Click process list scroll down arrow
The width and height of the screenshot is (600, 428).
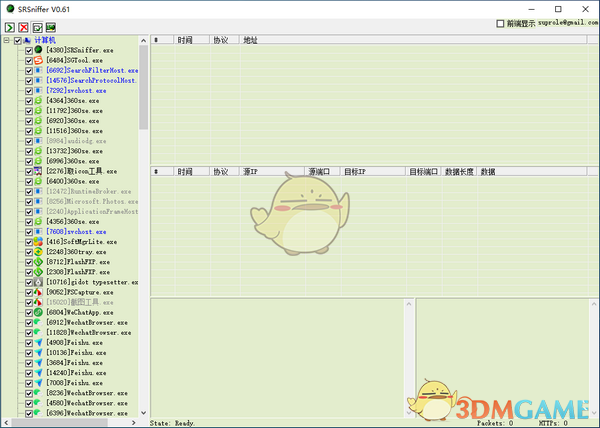[143, 413]
